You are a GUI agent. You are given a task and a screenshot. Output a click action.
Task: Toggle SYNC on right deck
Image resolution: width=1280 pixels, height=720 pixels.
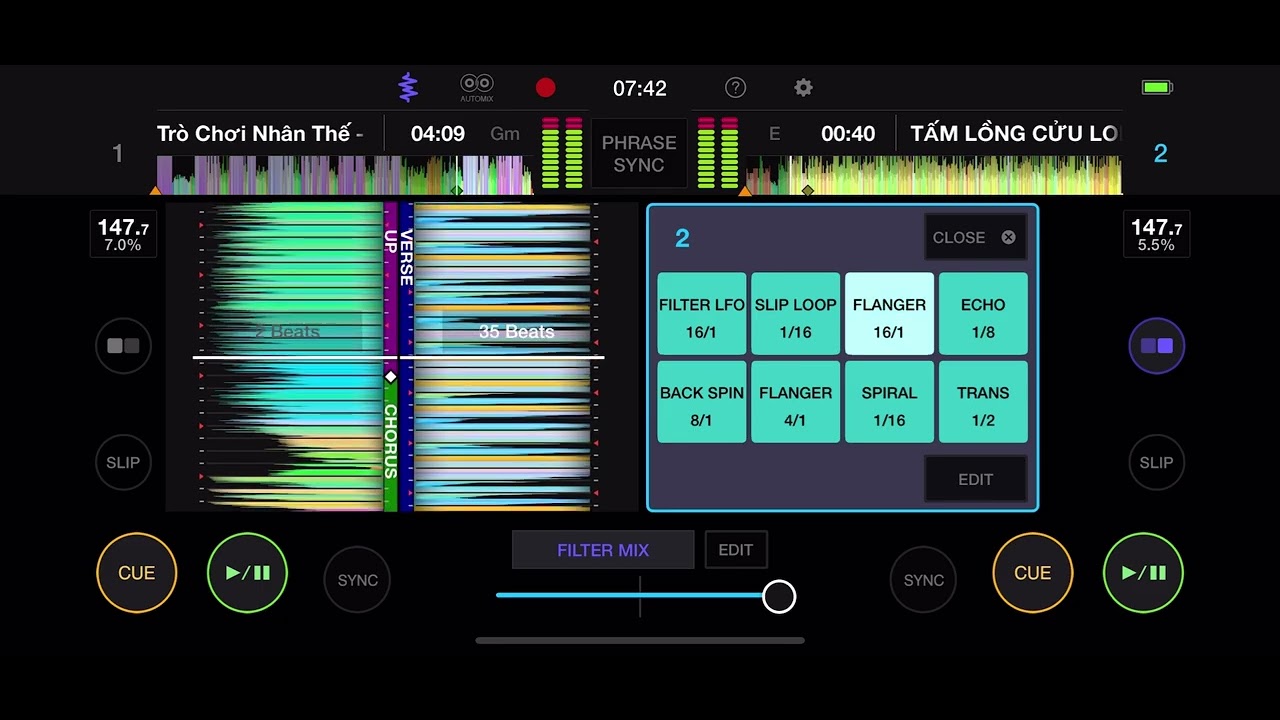pyautogui.click(x=923, y=580)
